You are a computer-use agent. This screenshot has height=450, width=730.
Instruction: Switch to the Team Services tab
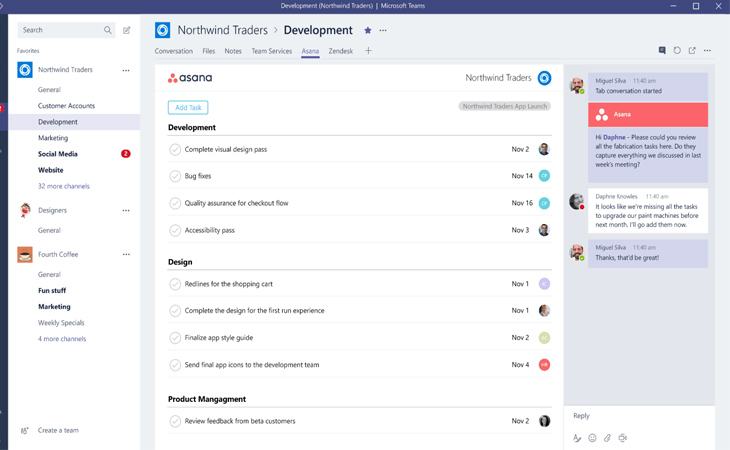(271, 51)
